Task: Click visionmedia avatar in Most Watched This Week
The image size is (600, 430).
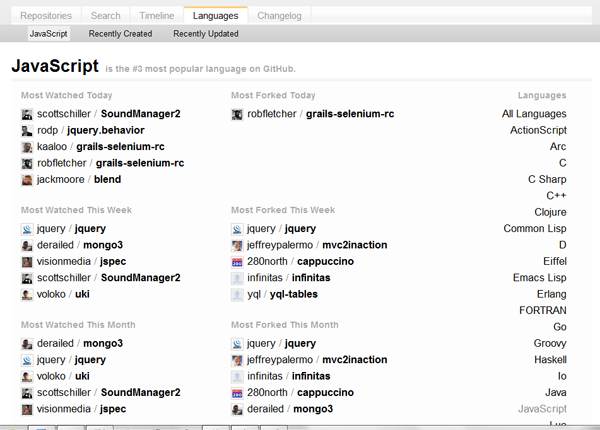Action: click(27, 262)
